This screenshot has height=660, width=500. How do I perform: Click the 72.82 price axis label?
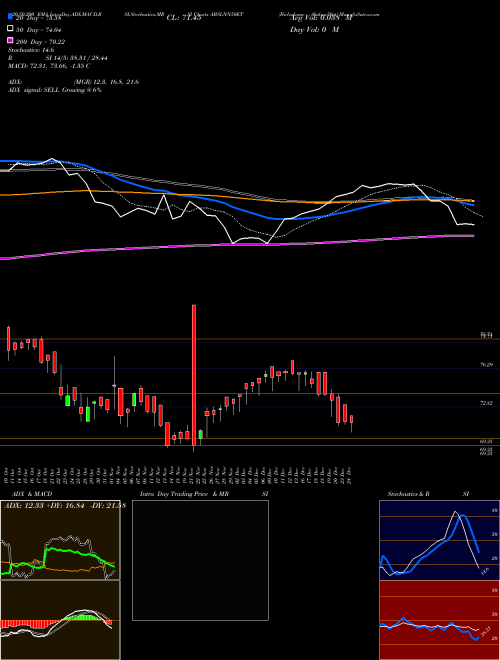point(486,403)
